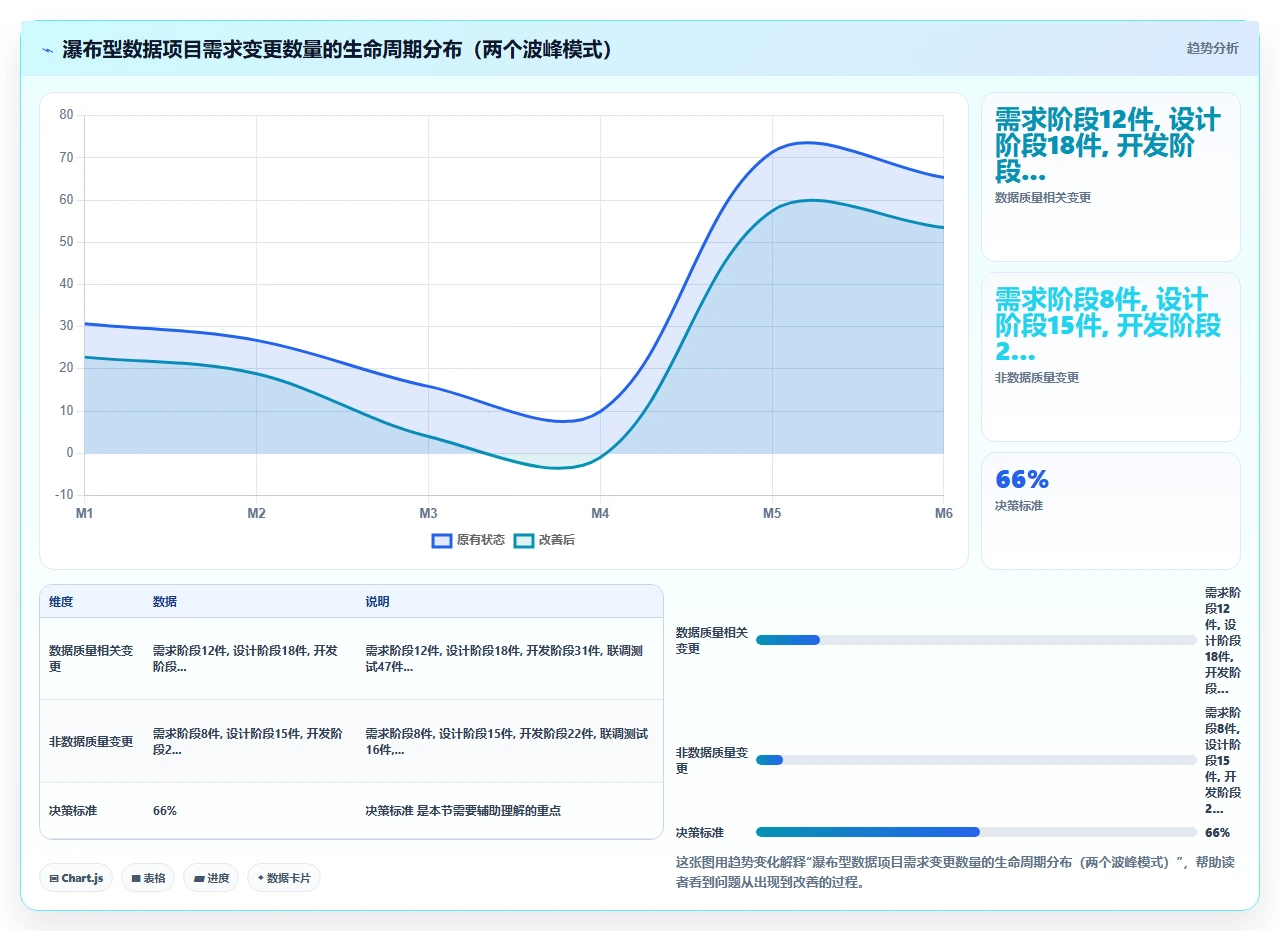Click the M2 x-axis label
The width and height of the screenshot is (1280, 931).
(256, 514)
